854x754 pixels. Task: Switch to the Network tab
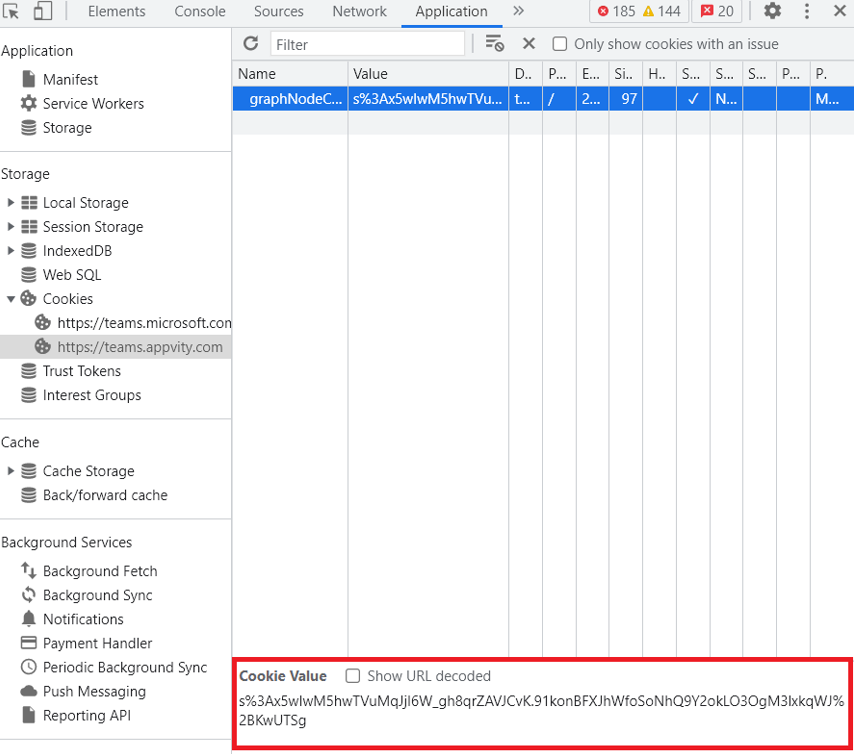[359, 12]
